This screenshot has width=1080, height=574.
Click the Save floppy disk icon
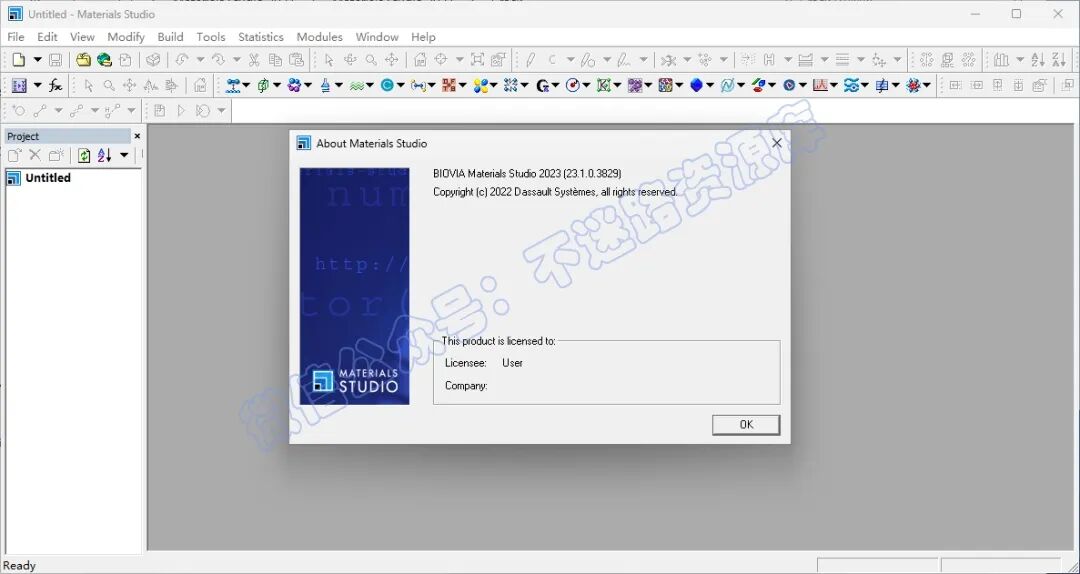(x=56, y=60)
